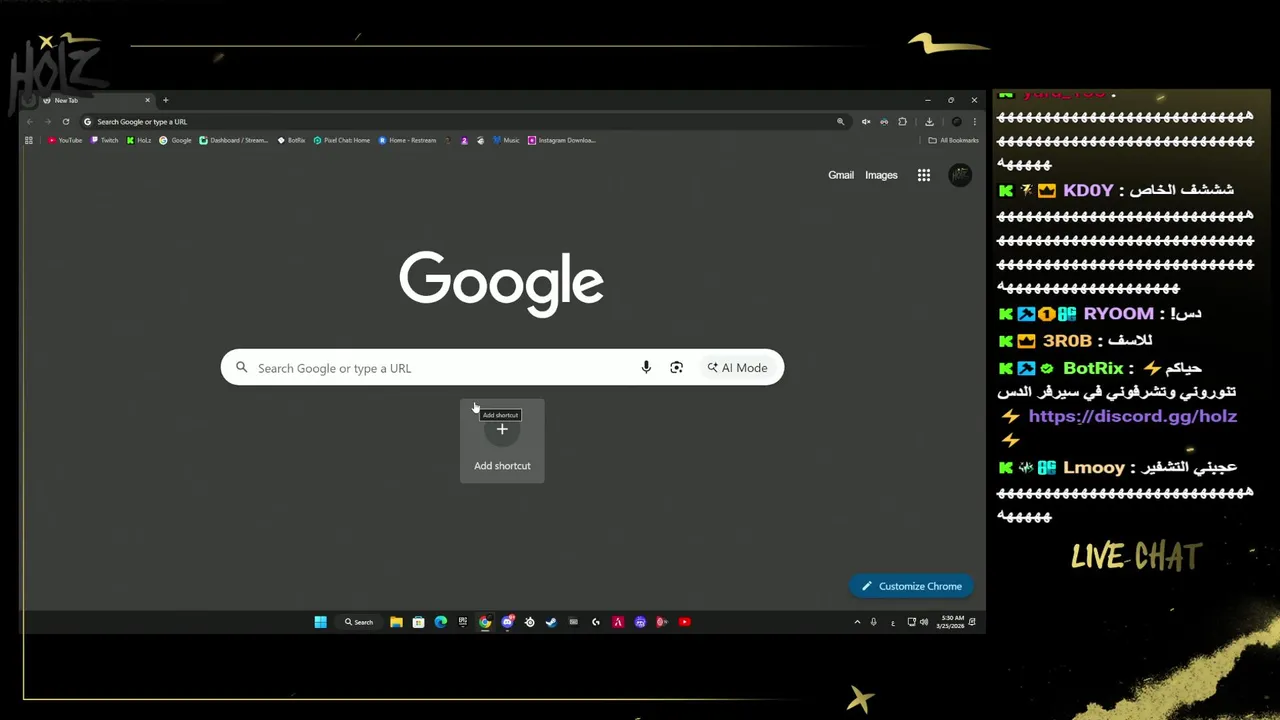Open Windows Start menu
This screenshot has height=720, width=1280.
320,622
